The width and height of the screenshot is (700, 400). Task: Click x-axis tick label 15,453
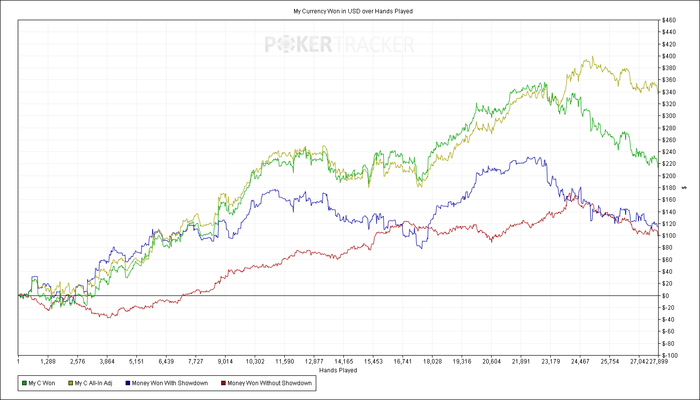coord(373,361)
